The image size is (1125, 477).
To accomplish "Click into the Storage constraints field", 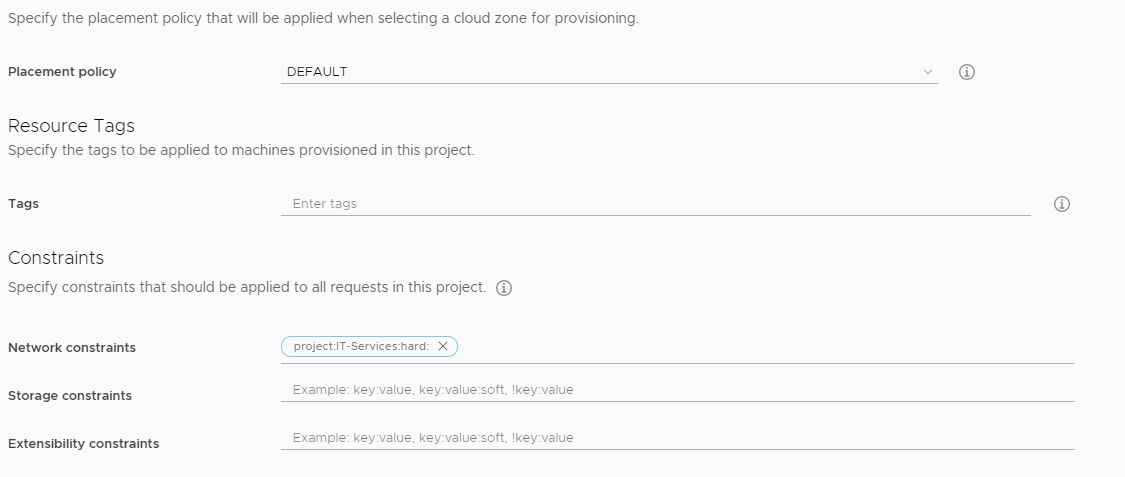I will click(x=677, y=389).
